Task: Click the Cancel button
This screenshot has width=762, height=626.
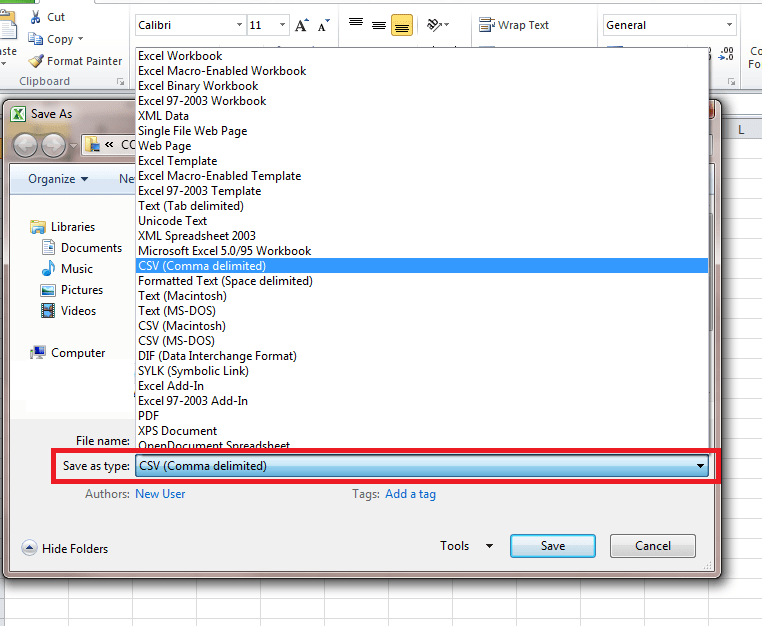Action: (x=653, y=546)
